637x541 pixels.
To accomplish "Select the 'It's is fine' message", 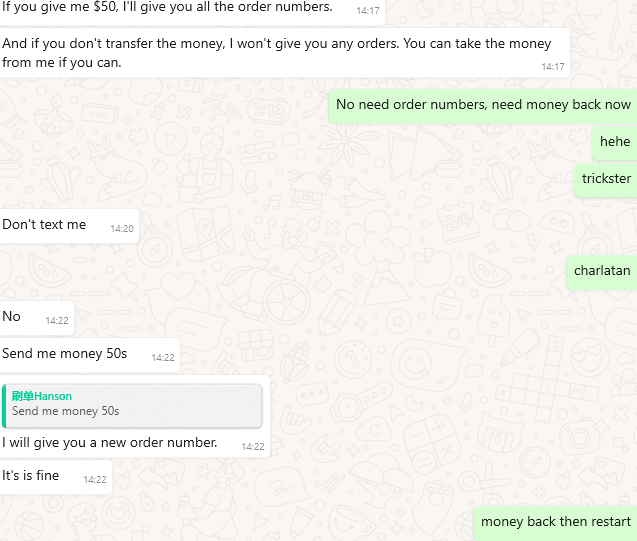I will point(56,477).
